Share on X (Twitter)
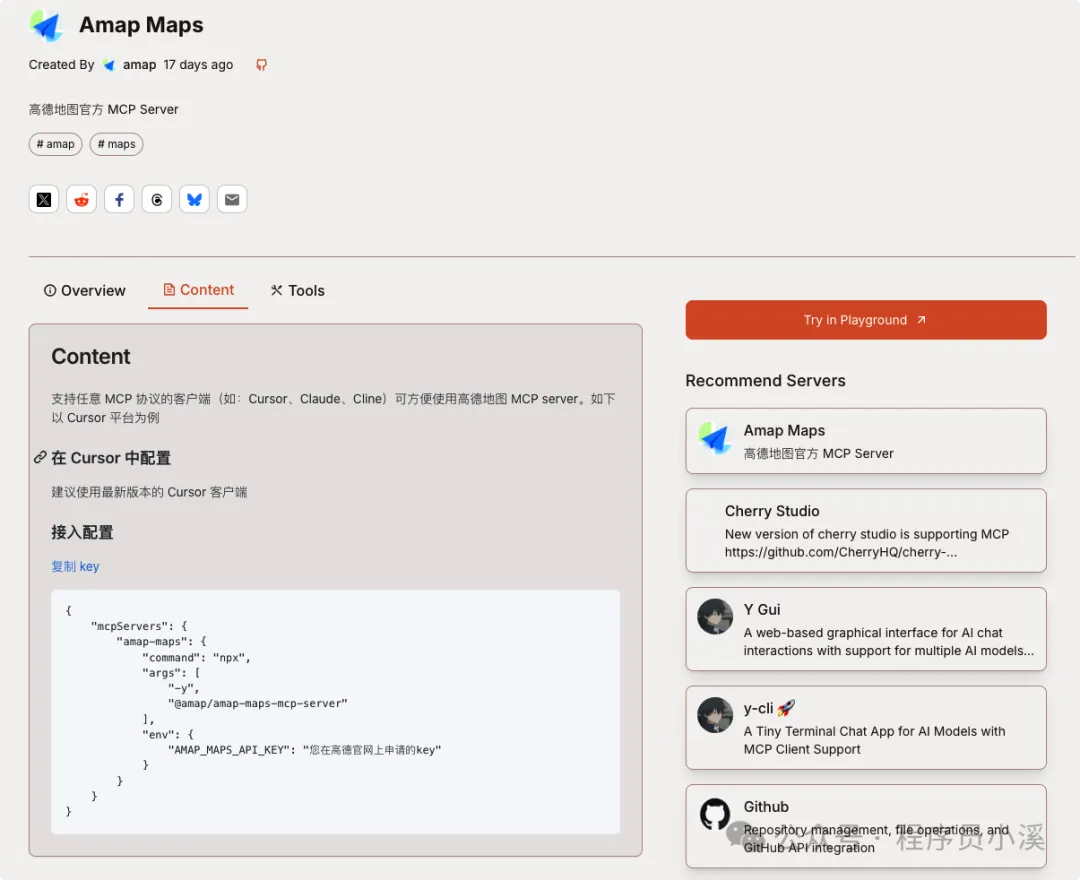Viewport: 1080px width, 880px height. 44,200
